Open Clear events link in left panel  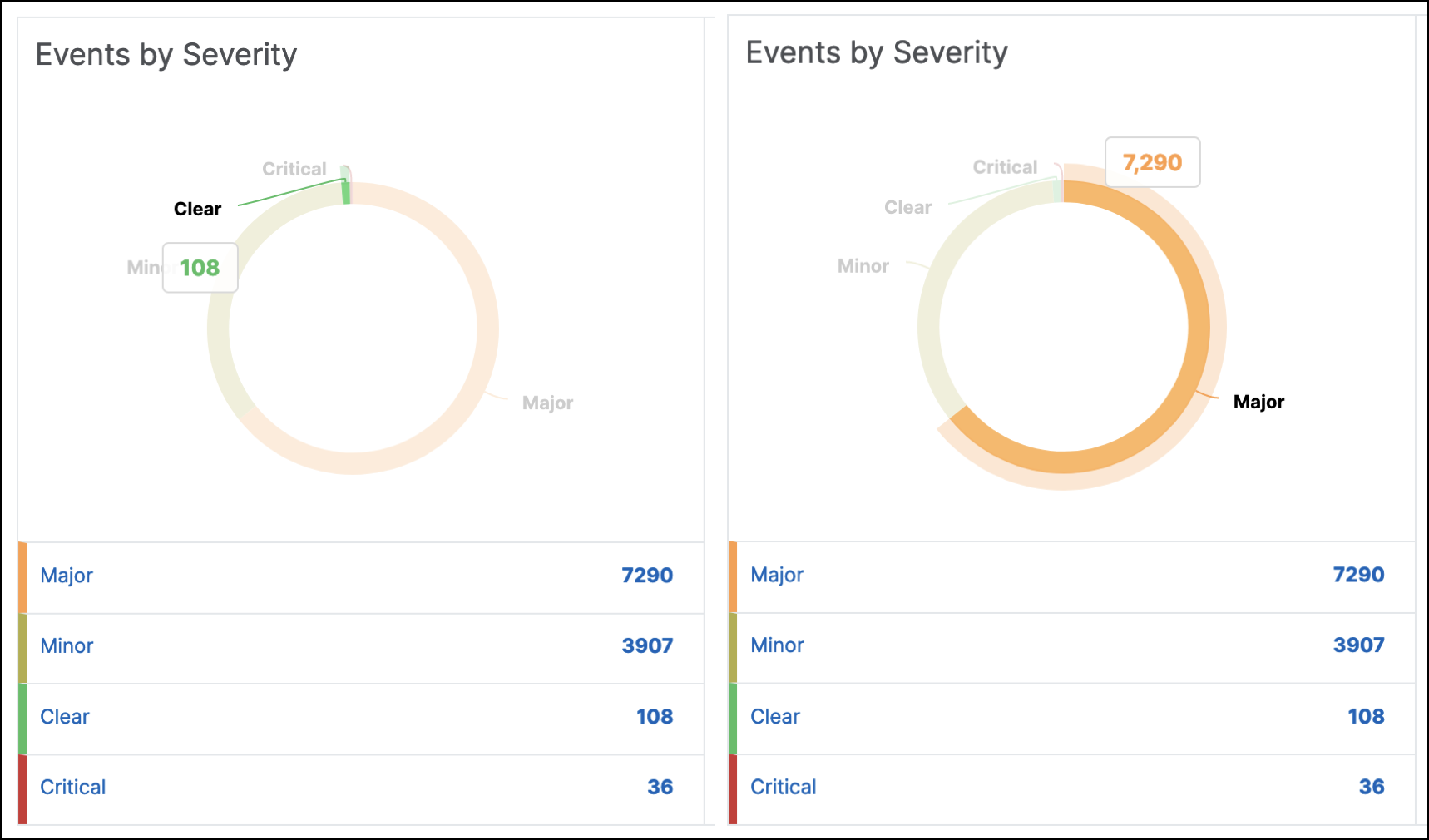coord(65,717)
